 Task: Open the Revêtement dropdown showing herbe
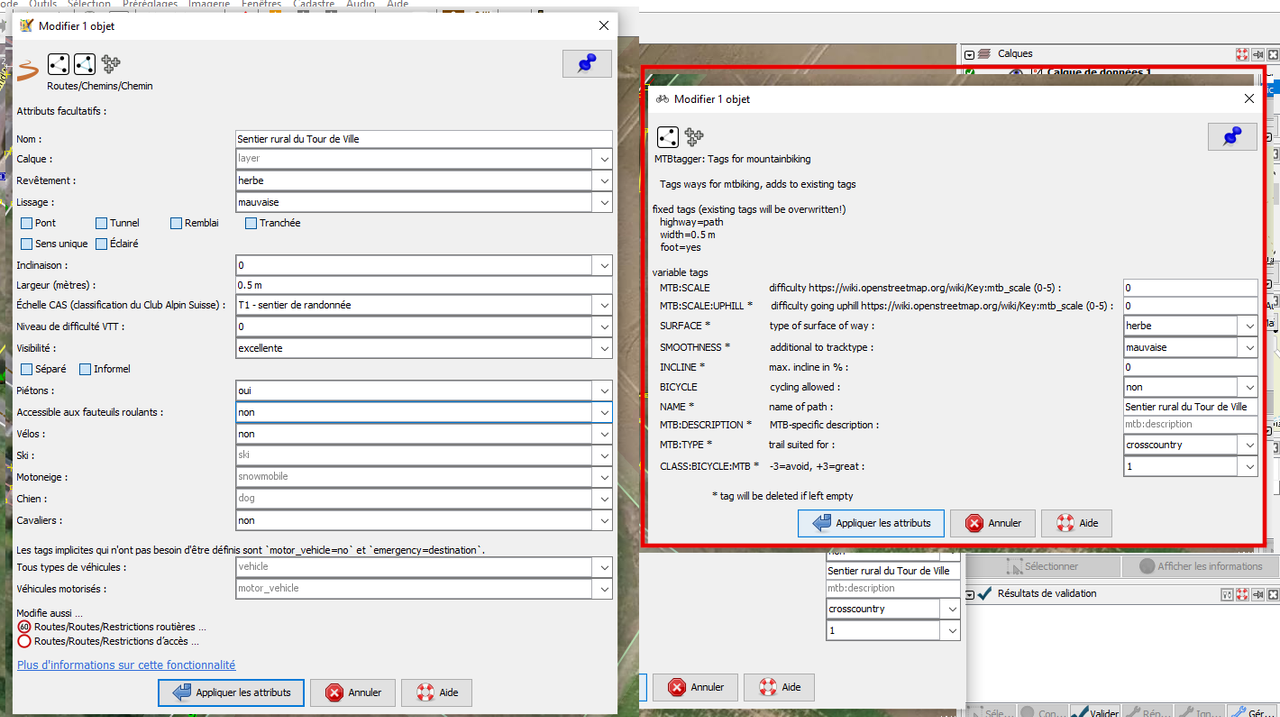tap(603, 181)
